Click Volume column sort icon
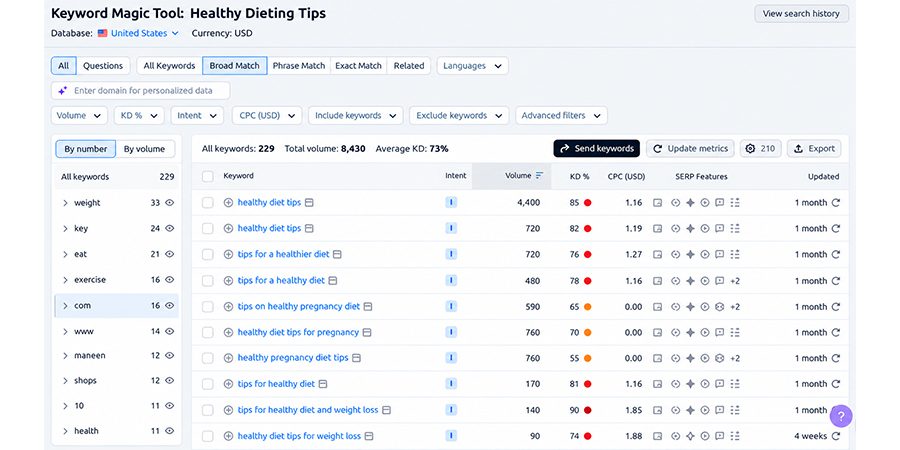900x450 pixels. [x=539, y=176]
